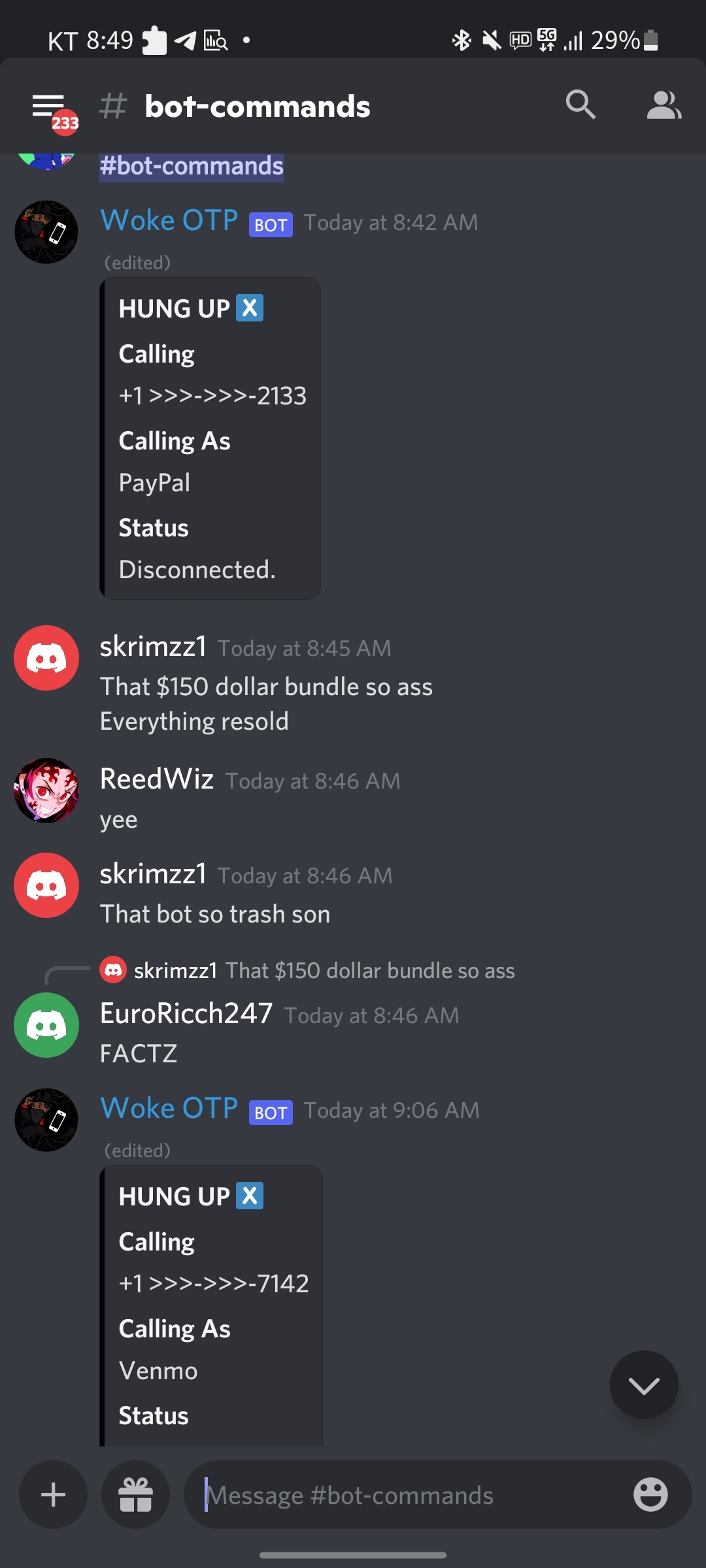Select the bot-commands channel title header

(258, 106)
